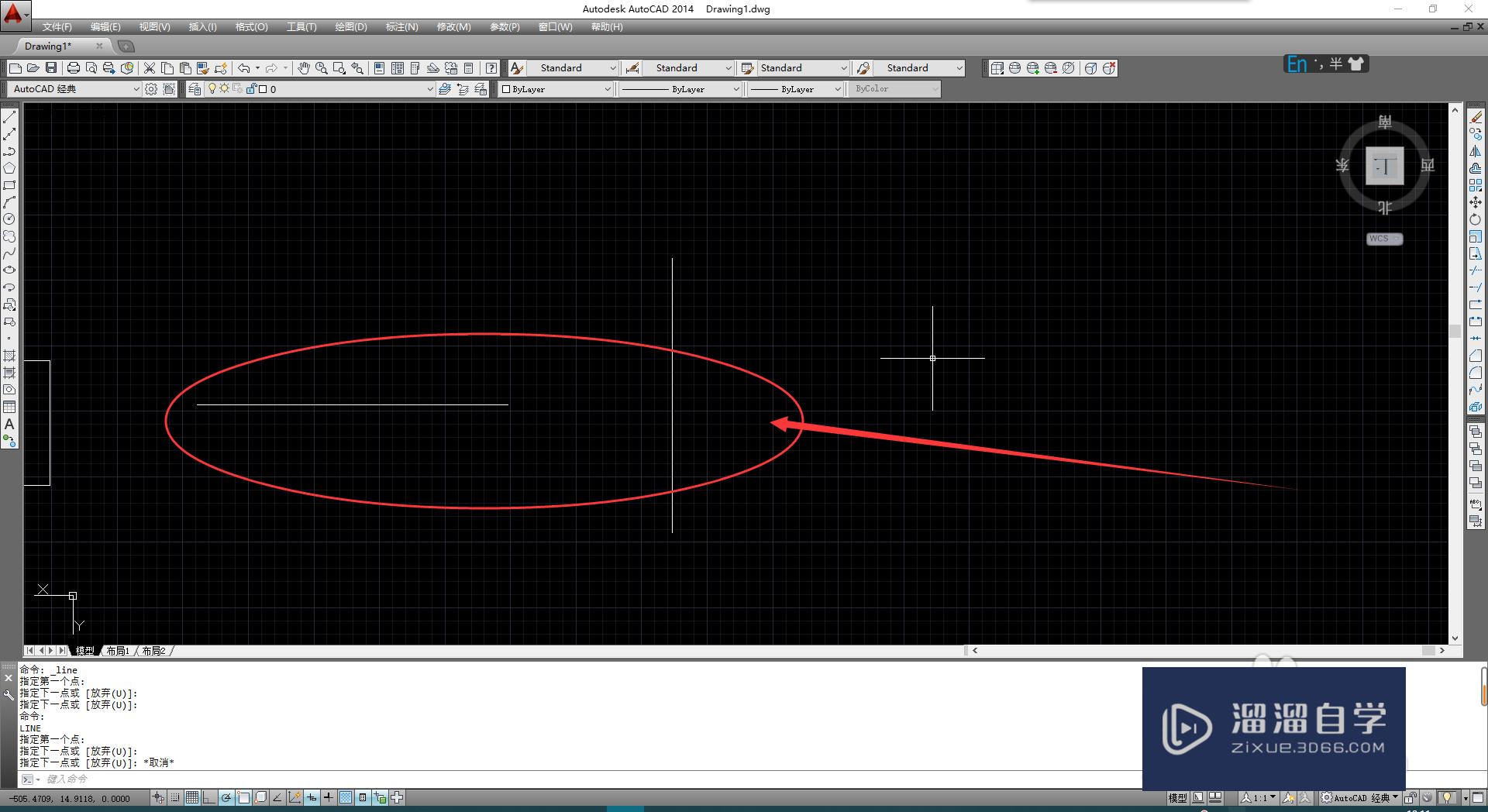
Task: Toggle Polar Tracking in the status bar
Action: point(226,797)
